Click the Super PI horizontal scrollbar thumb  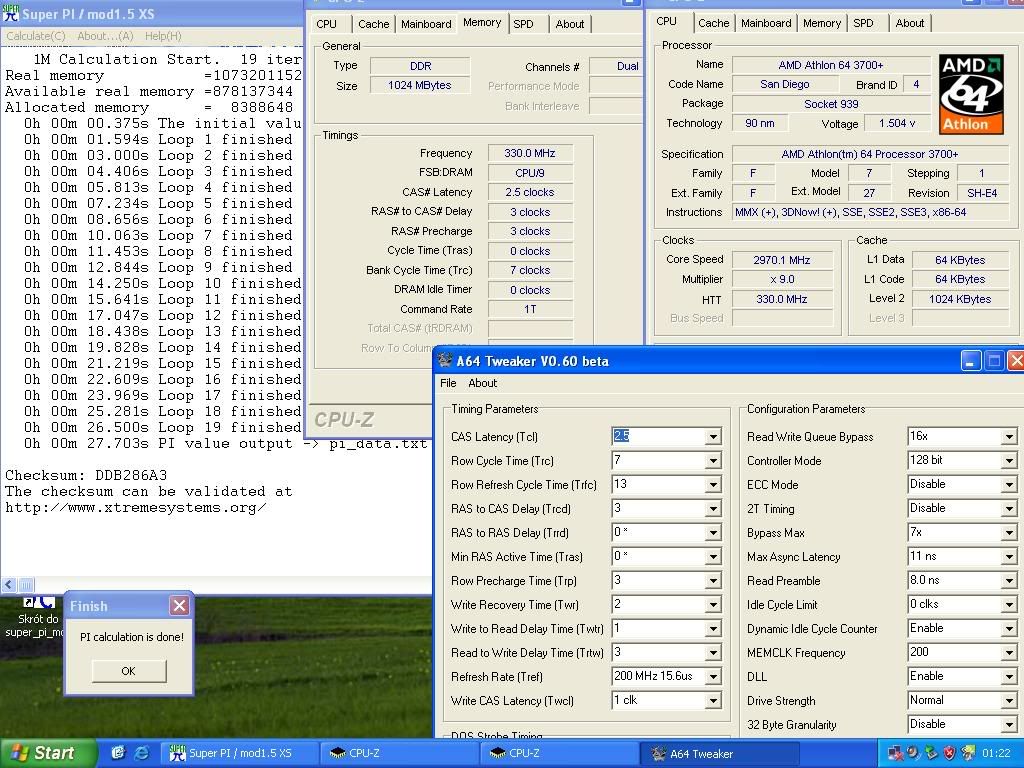[x=26, y=584]
